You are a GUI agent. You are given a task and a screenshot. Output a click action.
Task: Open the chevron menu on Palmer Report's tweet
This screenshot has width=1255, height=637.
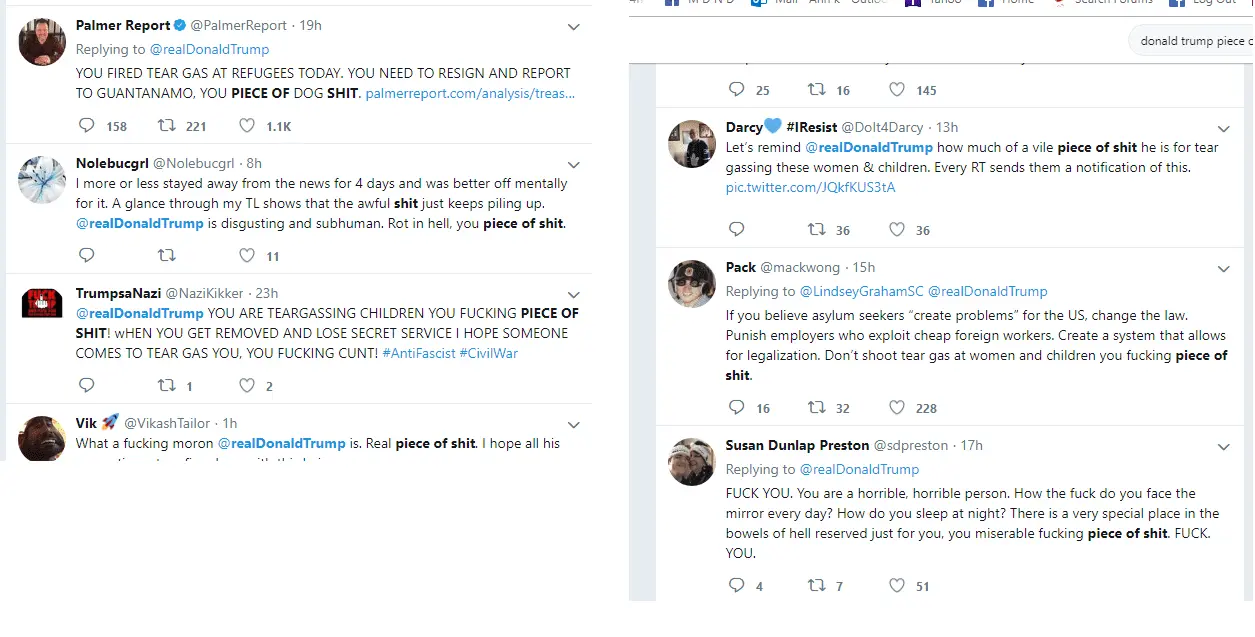click(574, 27)
